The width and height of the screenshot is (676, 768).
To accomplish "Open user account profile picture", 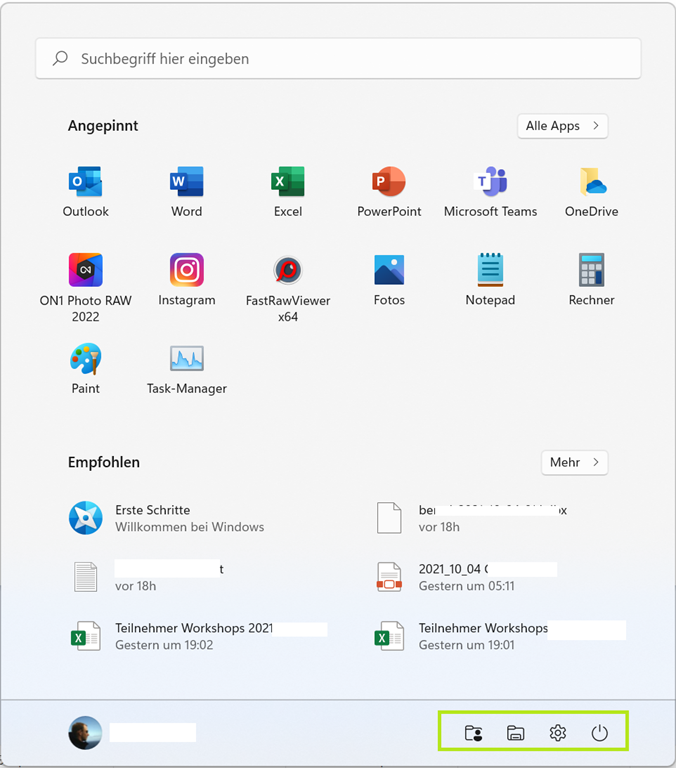I will (85, 733).
